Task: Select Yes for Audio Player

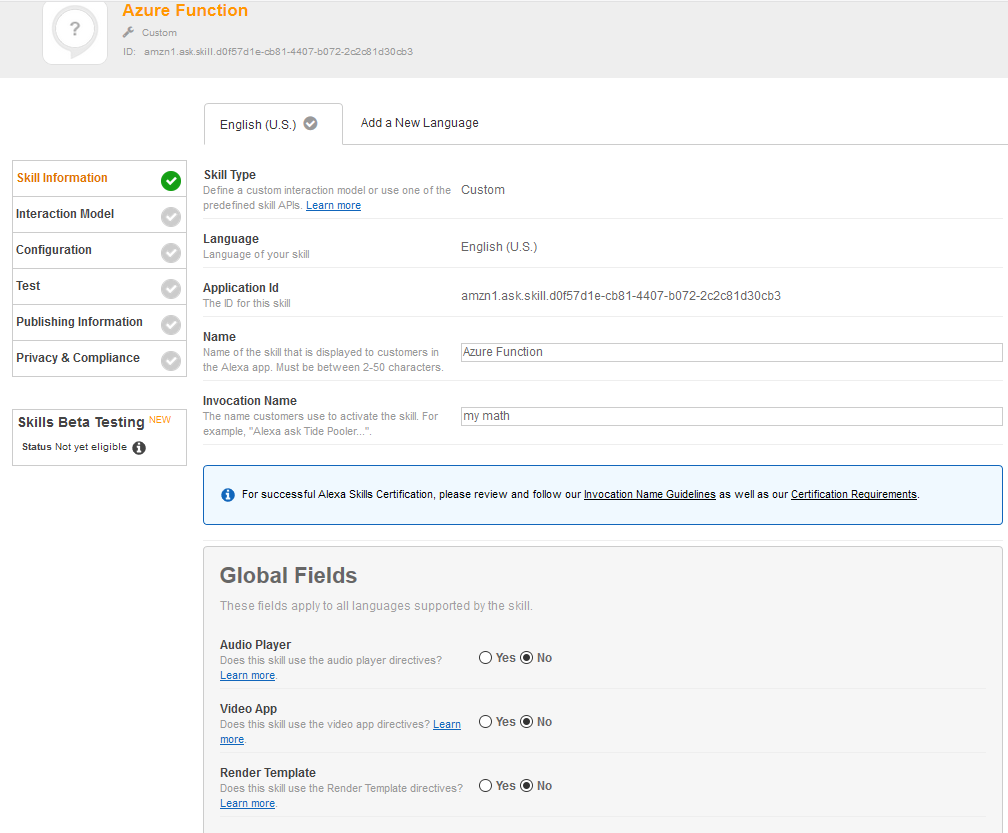Action: (x=485, y=658)
